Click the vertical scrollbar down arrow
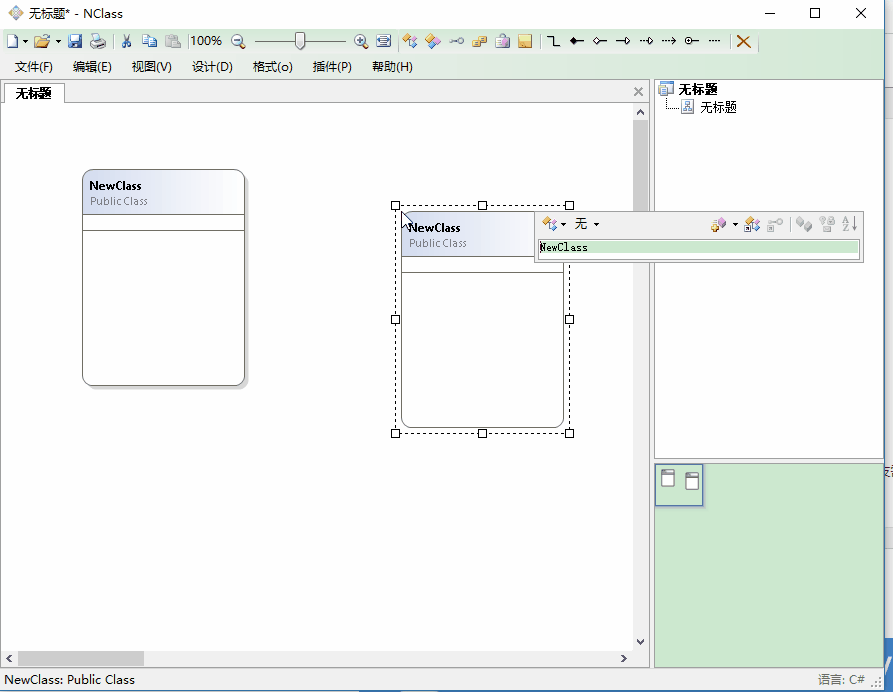 click(x=640, y=642)
